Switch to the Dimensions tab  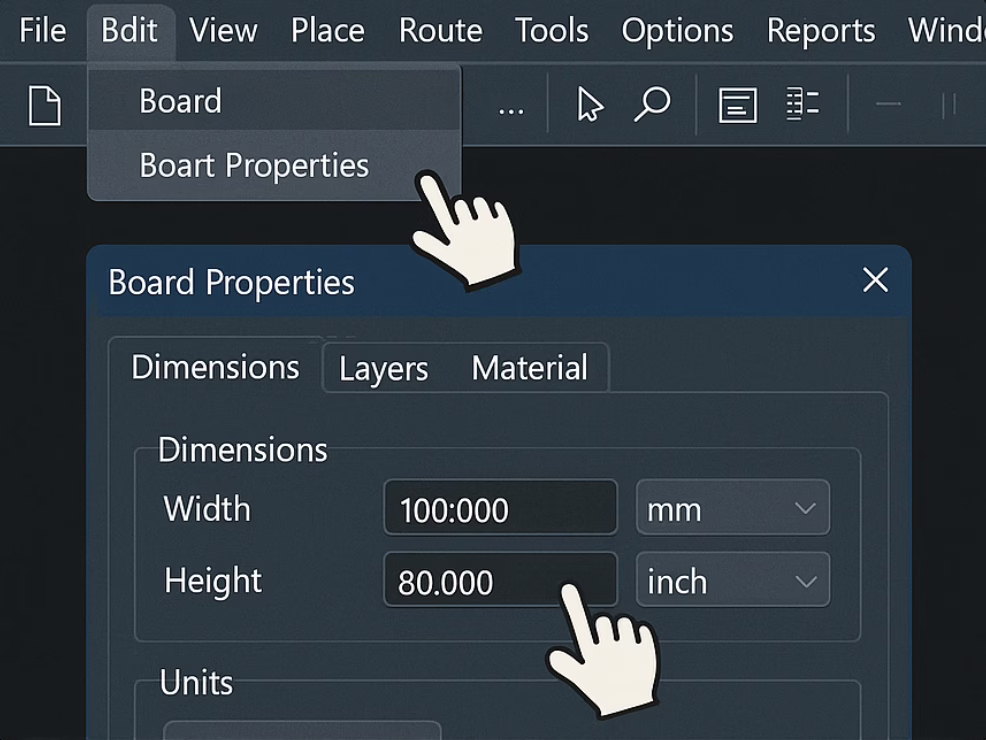click(x=215, y=367)
